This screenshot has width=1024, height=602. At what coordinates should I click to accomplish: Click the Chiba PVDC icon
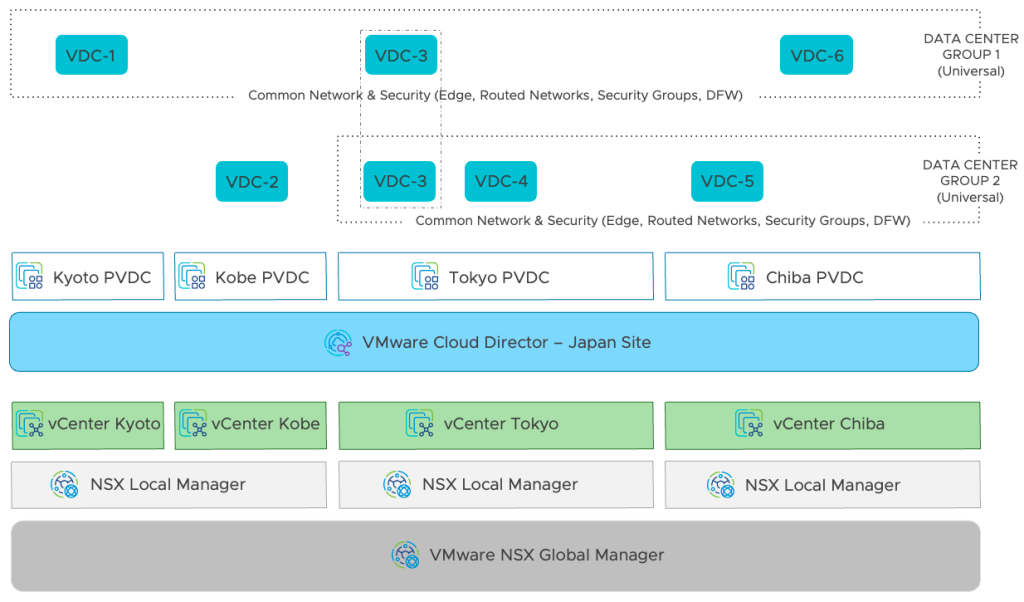[741, 276]
